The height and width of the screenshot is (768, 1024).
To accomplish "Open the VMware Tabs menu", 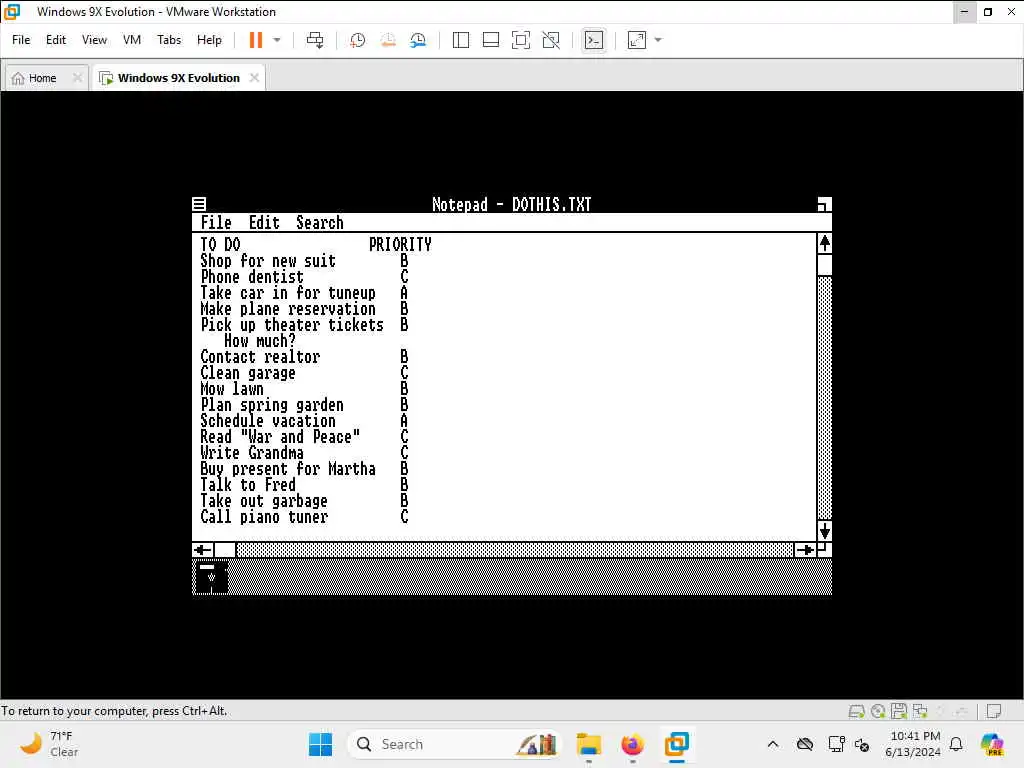I will click(x=168, y=40).
